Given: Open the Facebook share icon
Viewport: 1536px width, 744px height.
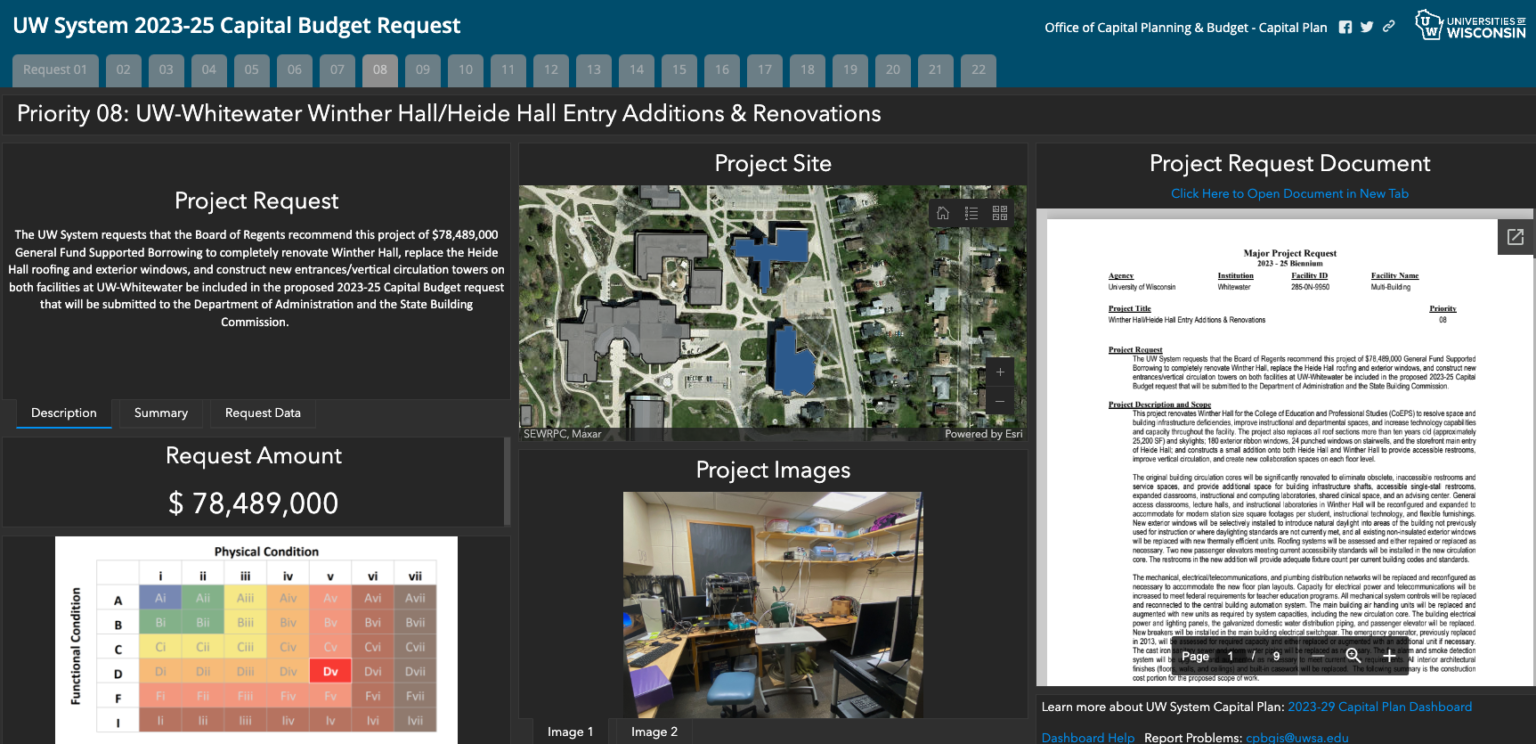Looking at the screenshot, I should [1345, 27].
